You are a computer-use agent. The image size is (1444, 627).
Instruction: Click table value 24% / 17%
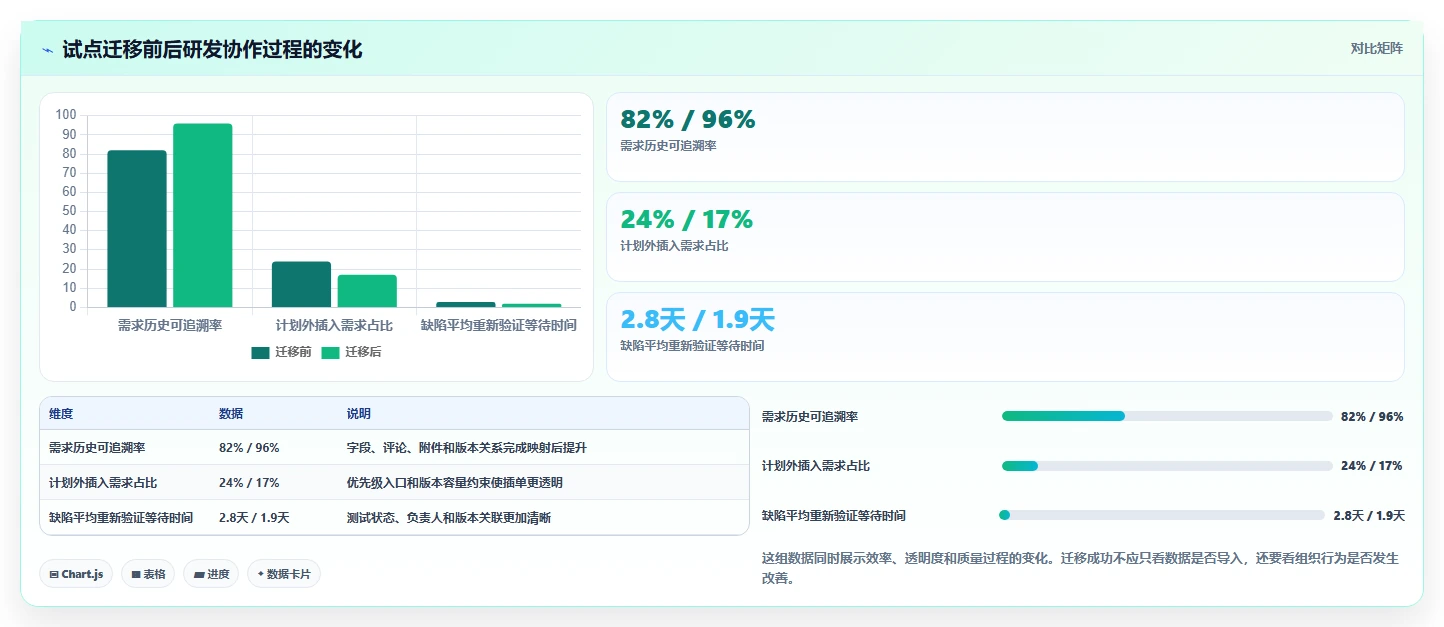pyautogui.click(x=249, y=483)
